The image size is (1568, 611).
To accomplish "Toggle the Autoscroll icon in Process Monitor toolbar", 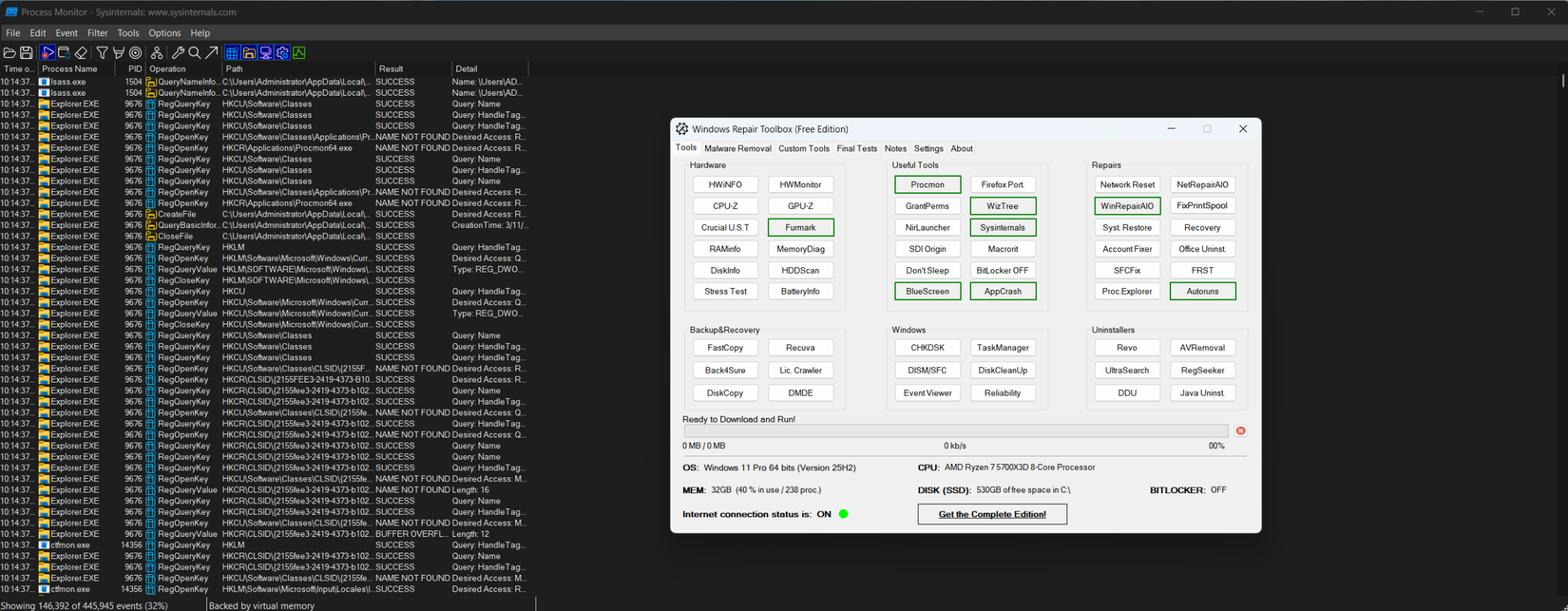I will tap(64, 52).
